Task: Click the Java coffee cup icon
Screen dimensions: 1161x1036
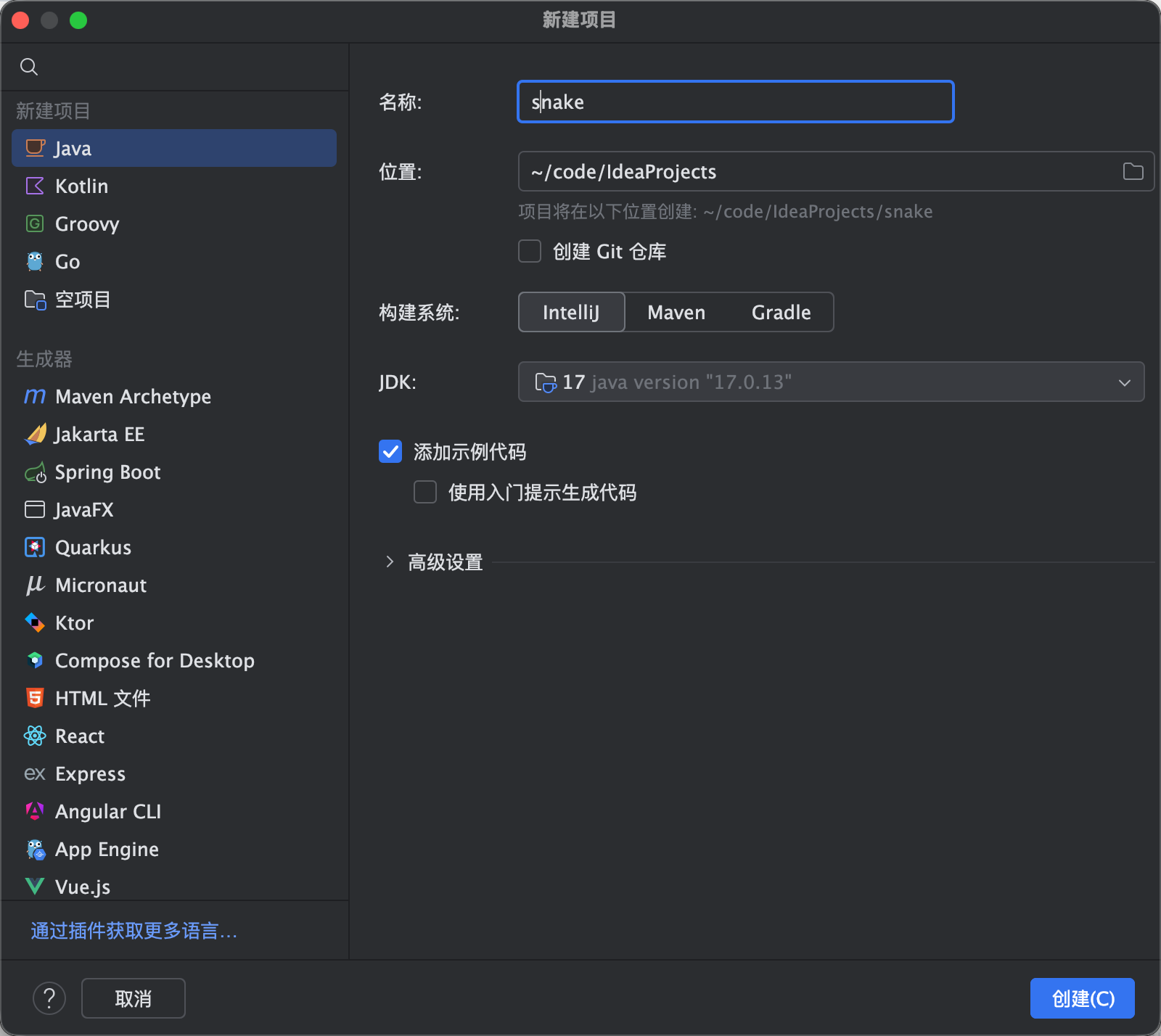Action: (35, 148)
